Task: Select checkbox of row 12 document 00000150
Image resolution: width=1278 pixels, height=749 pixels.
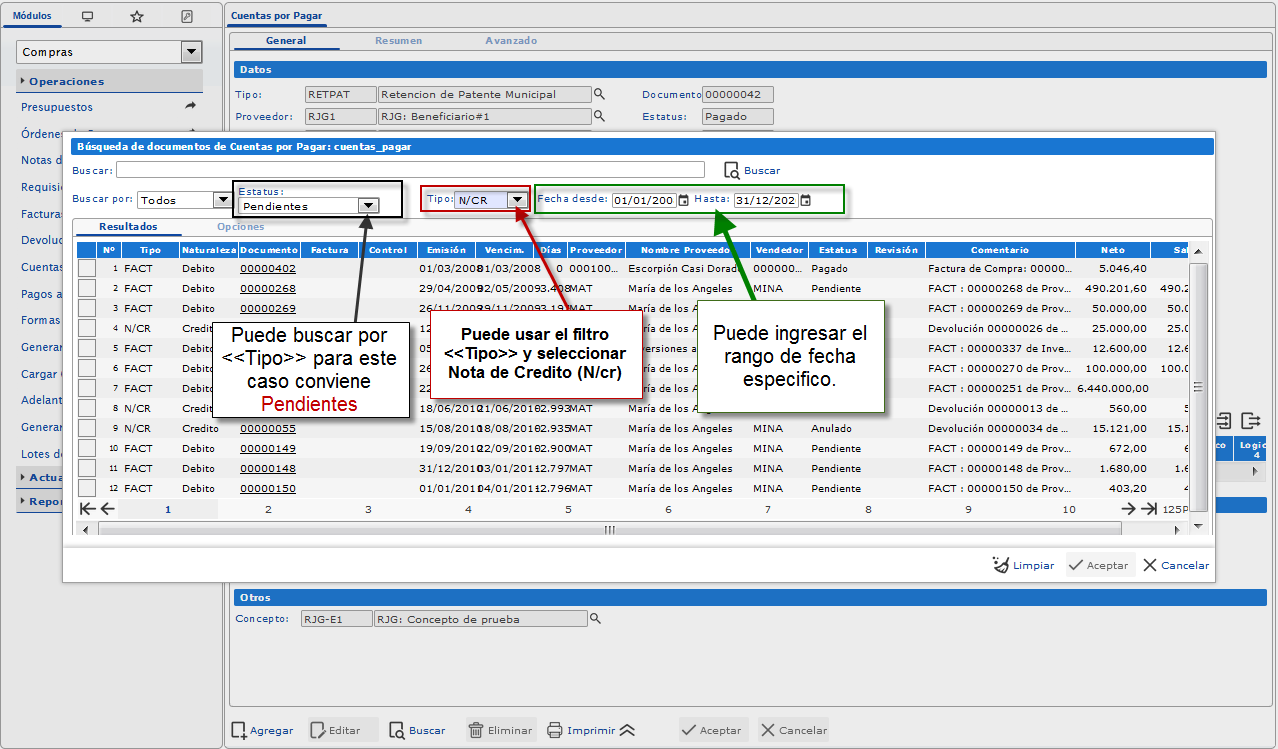Action: coord(87,488)
